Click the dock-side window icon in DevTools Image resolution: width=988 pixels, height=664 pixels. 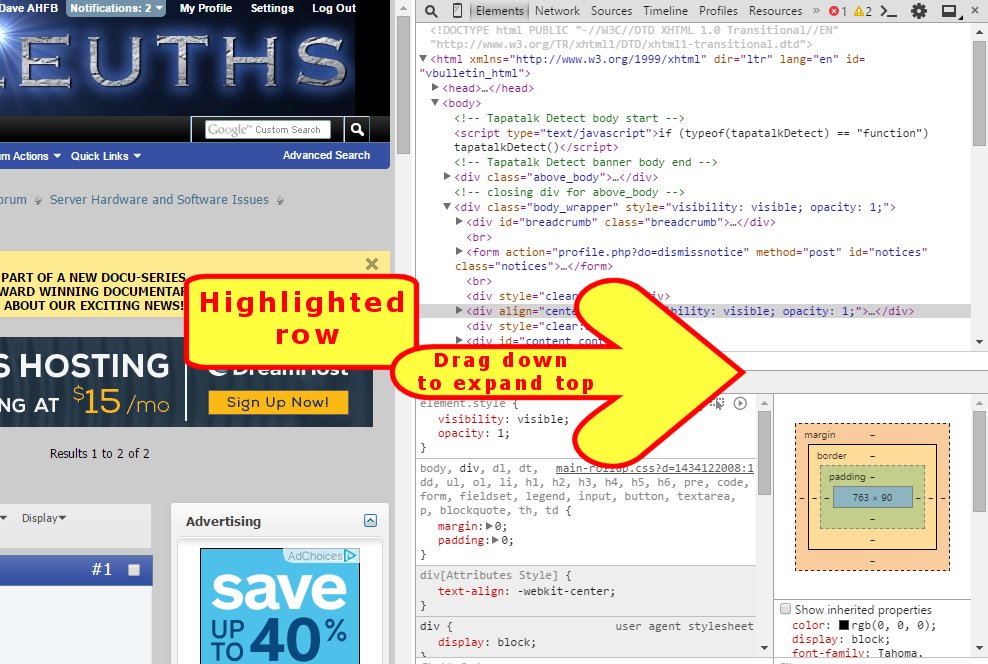click(949, 11)
